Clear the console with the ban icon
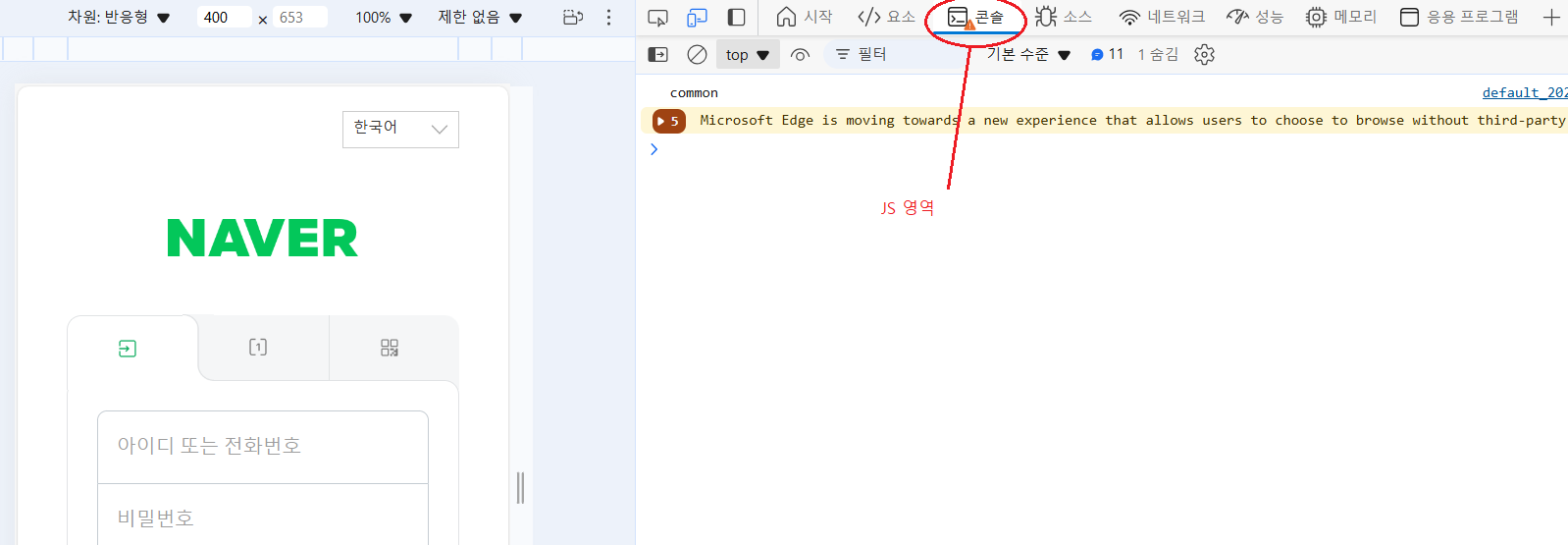Screen dimensions: 1568x545 (697, 55)
